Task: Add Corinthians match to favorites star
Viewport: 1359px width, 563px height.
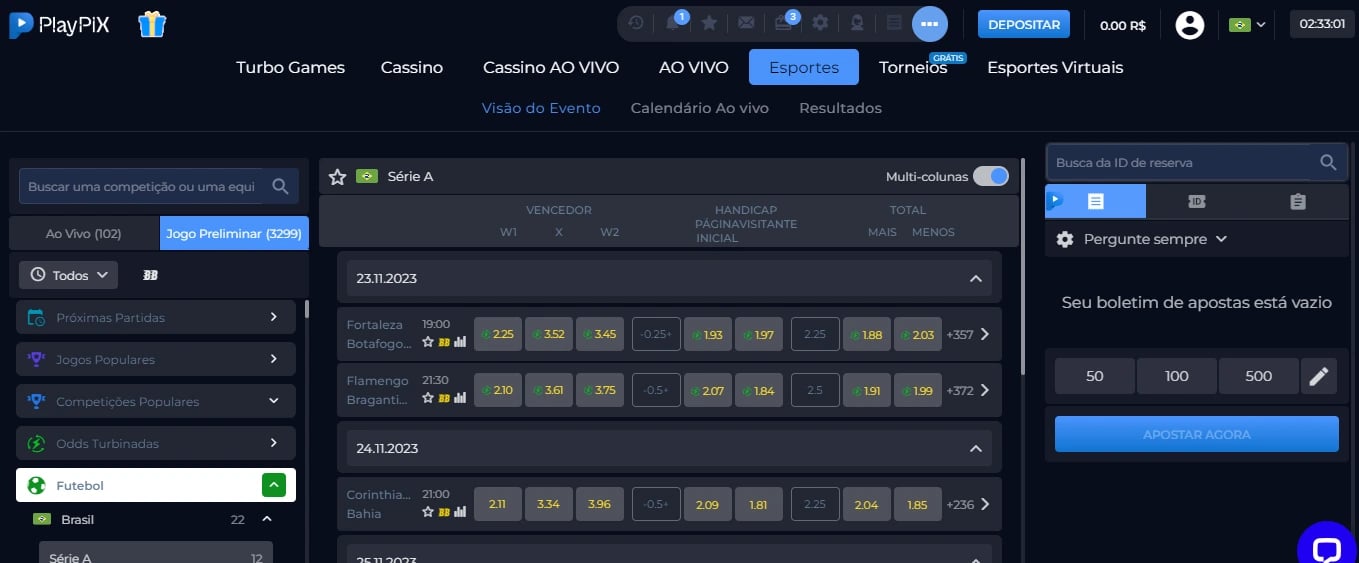Action: tap(428, 512)
